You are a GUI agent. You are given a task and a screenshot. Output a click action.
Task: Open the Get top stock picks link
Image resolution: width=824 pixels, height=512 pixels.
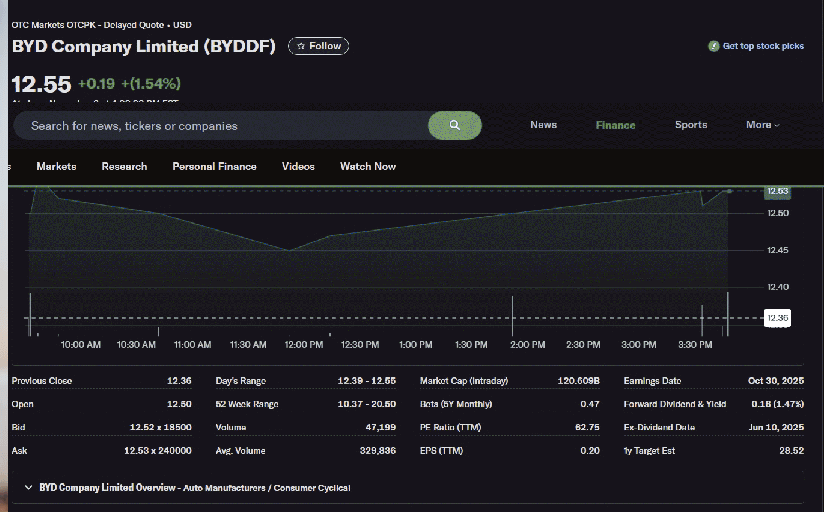pyautogui.click(x=763, y=46)
